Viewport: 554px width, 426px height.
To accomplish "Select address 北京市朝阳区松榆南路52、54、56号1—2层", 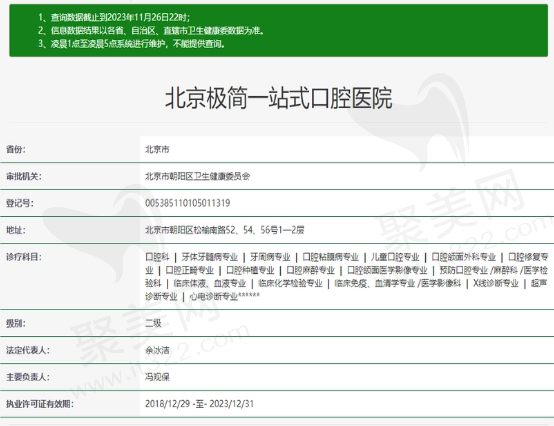I will tap(225, 230).
